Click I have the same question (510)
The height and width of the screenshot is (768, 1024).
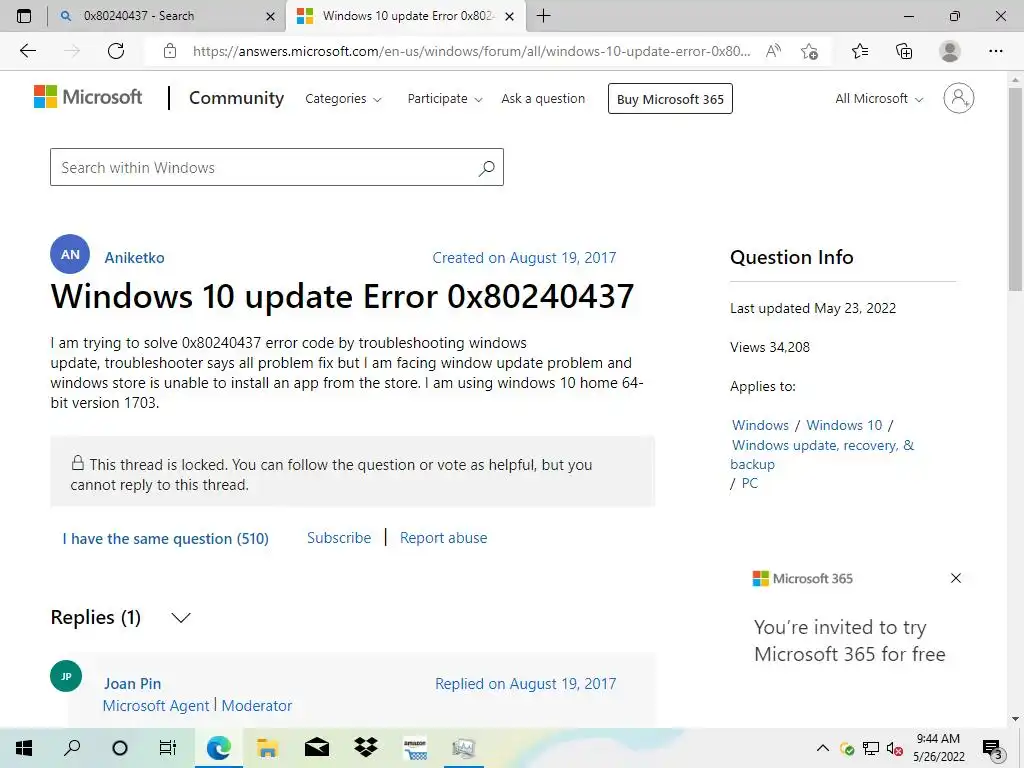pyautogui.click(x=165, y=539)
